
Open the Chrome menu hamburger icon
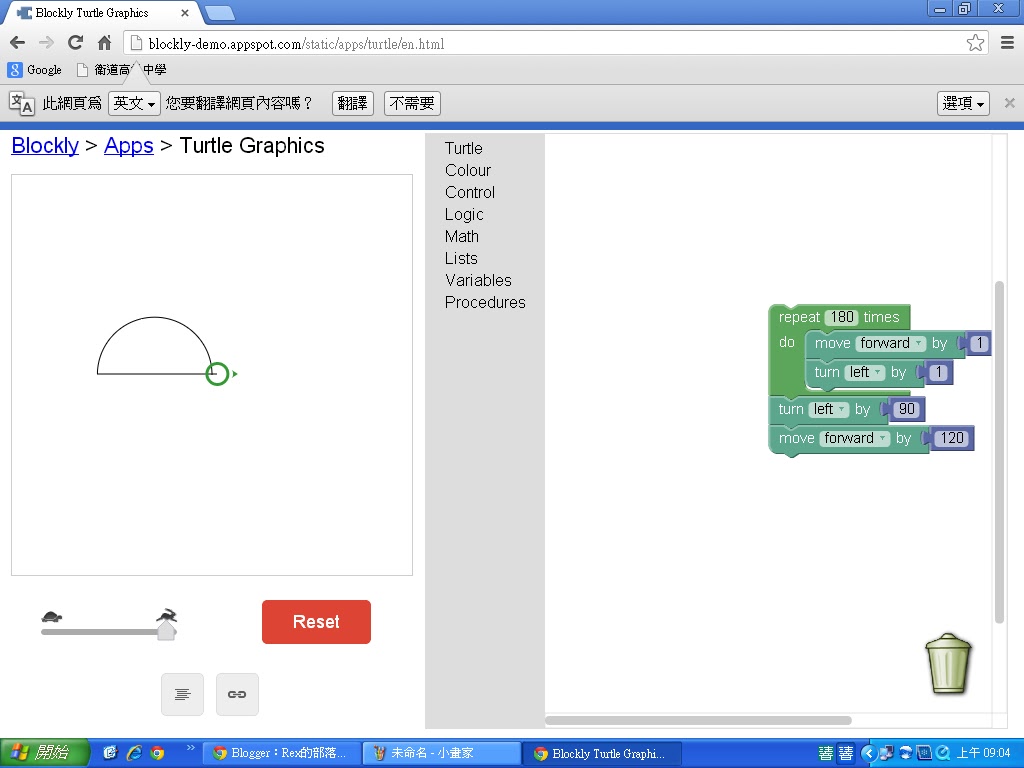click(1007, 43)
